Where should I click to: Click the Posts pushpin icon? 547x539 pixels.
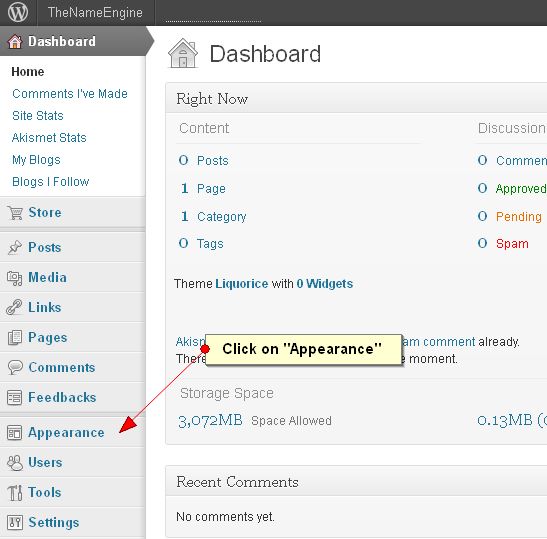15,247
